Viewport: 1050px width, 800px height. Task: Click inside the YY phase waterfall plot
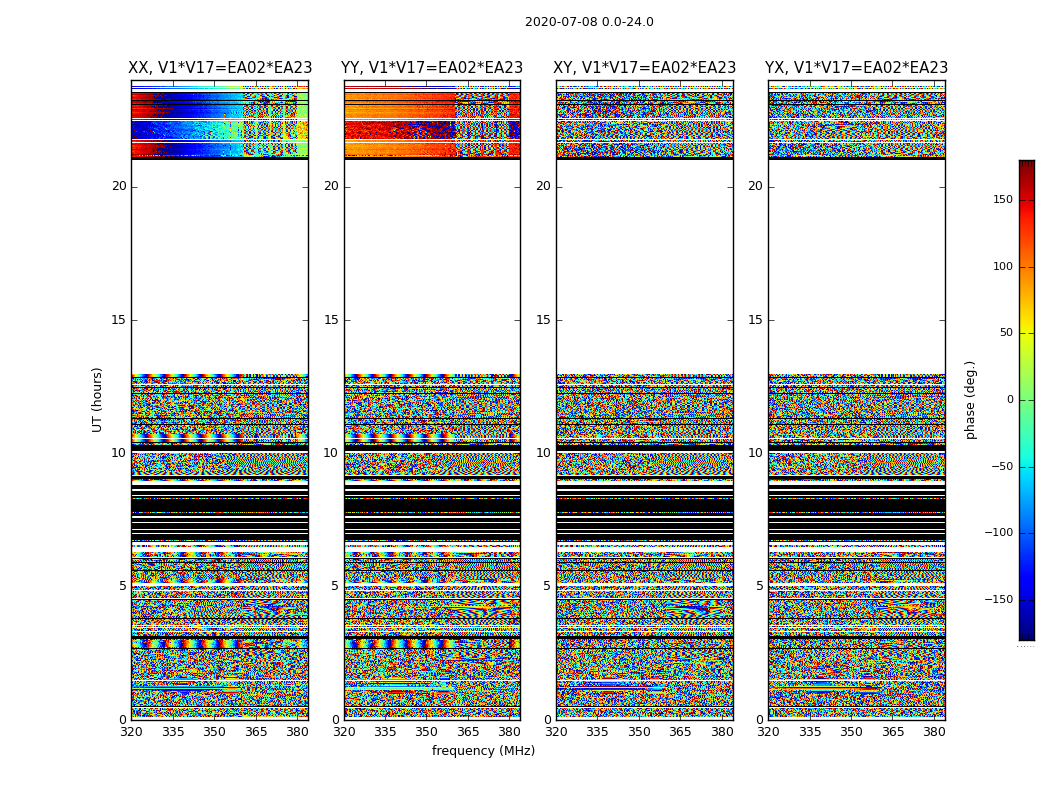coord(432,400)
